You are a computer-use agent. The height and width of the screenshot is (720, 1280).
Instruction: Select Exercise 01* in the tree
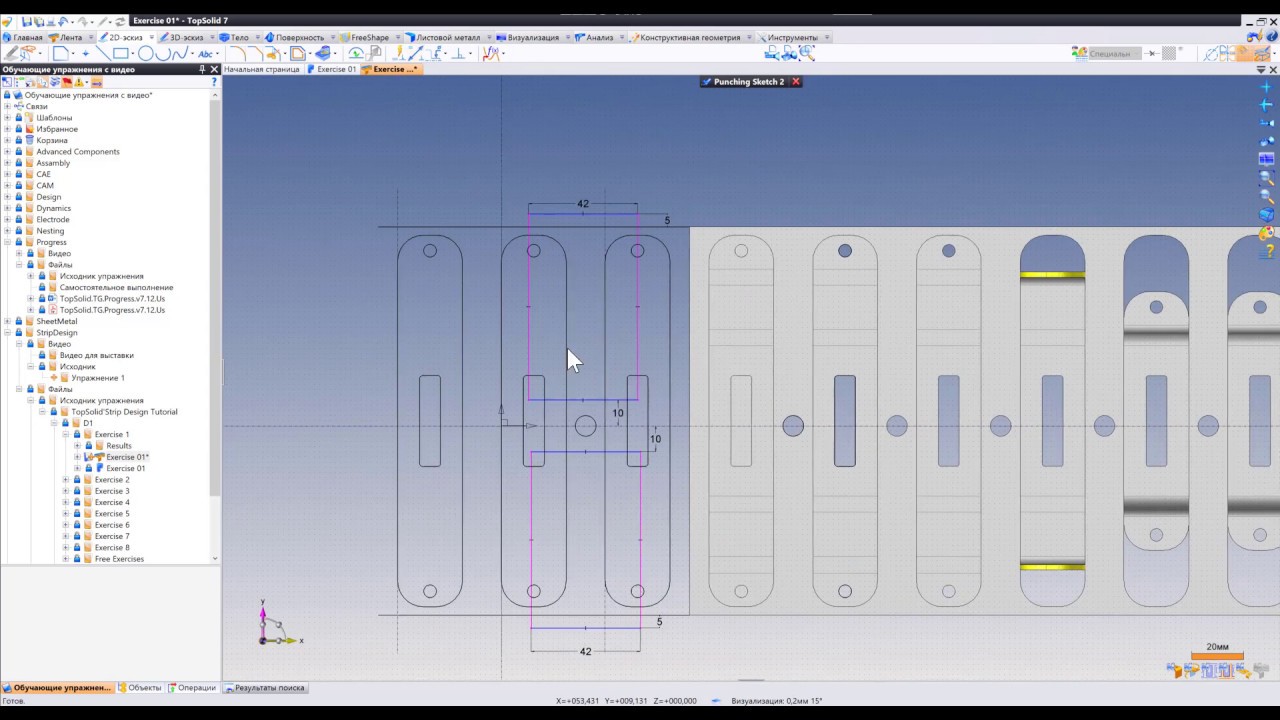pyautogui.click(x=127, y=457)
